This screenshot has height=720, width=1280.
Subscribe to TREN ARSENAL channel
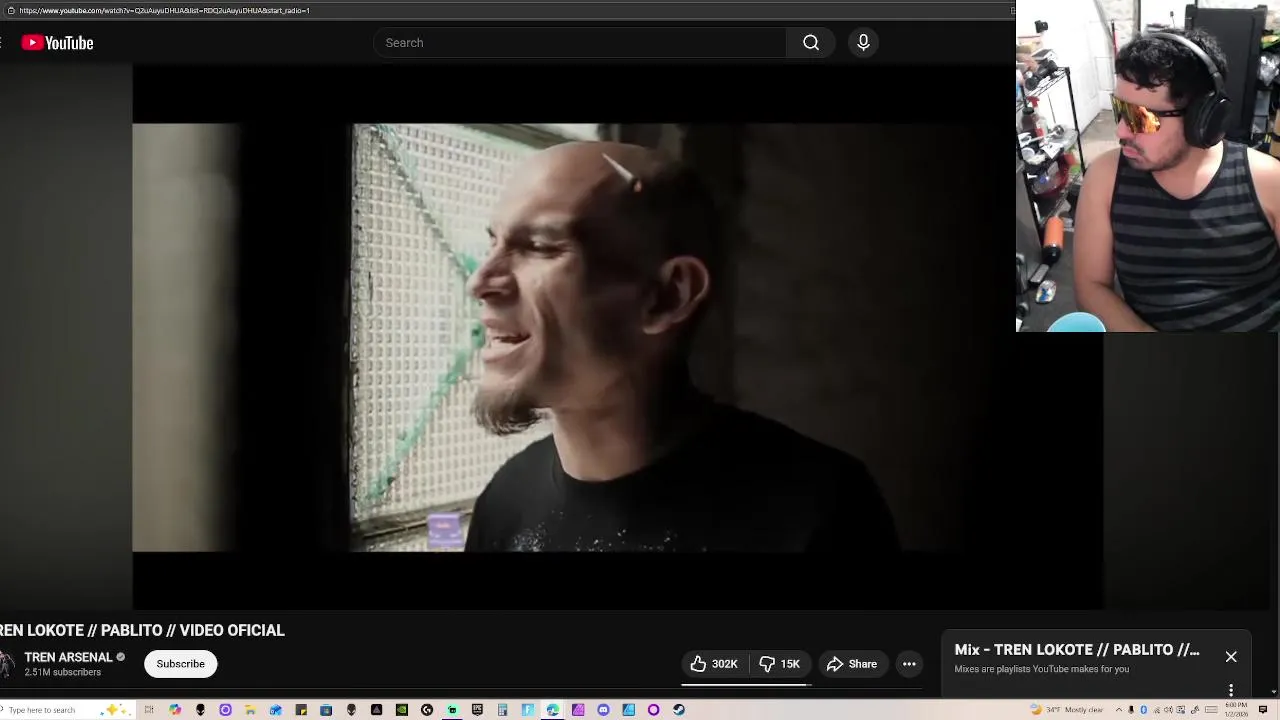tap(180, 664)
